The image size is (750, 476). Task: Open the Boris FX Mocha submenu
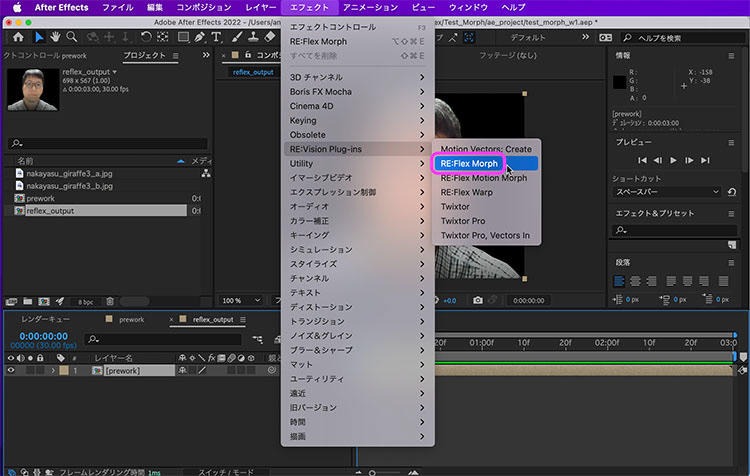pos(357,92)
